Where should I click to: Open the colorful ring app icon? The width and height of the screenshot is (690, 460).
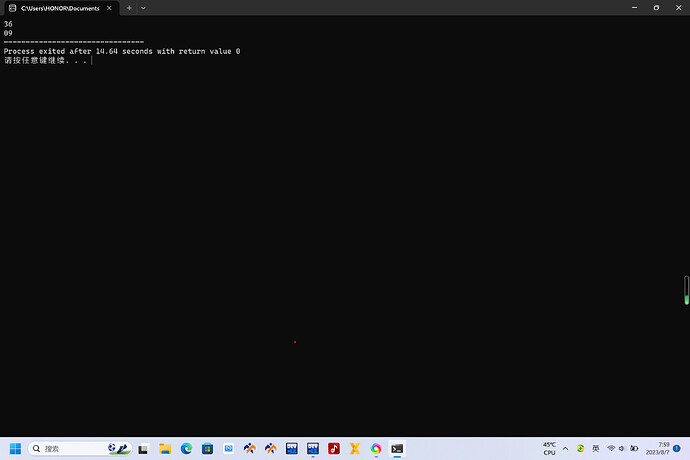376,449
